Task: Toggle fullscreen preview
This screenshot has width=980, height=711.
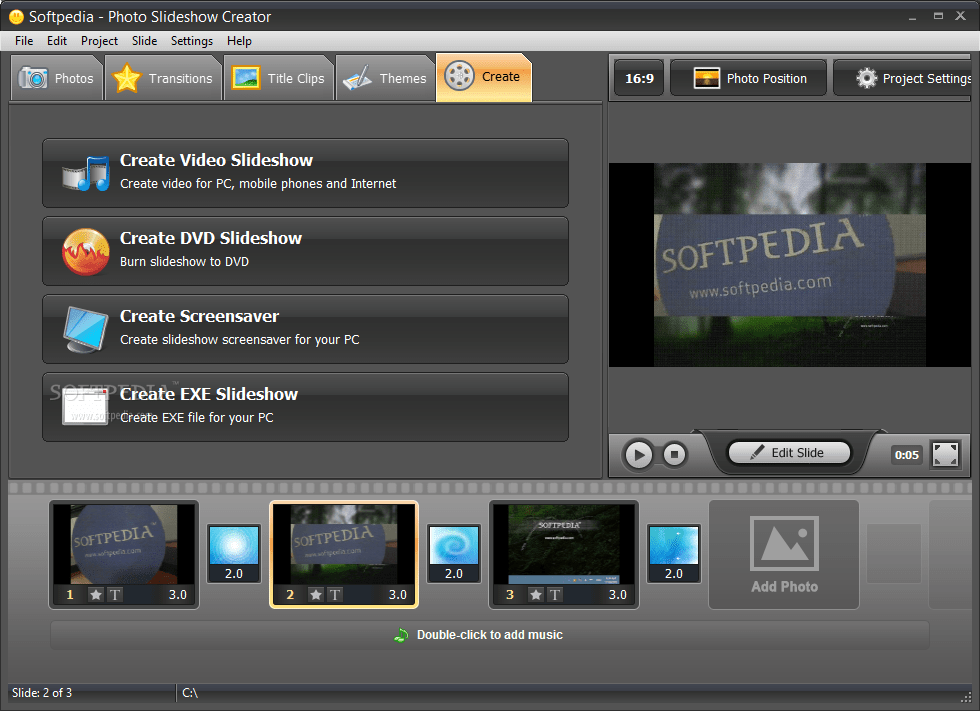Action: point(945,454)
